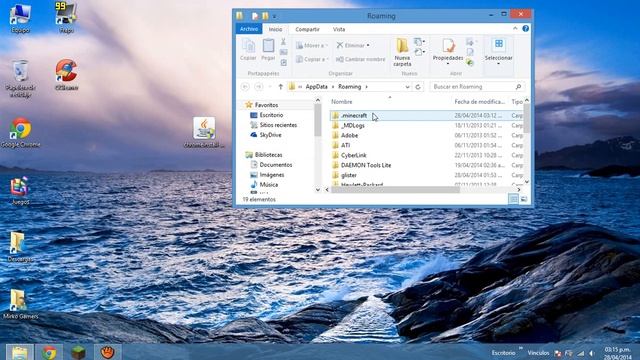This screenshot has height=360, width=640.
Task: Switch to the Vista tab
Action: [x=339, y=29]
